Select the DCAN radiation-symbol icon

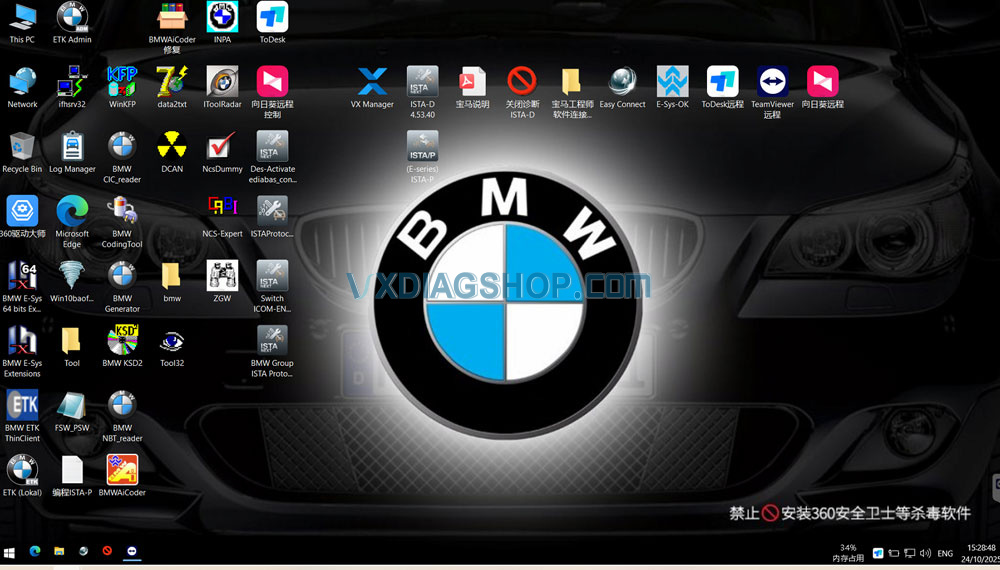click(x=172, y=147)
